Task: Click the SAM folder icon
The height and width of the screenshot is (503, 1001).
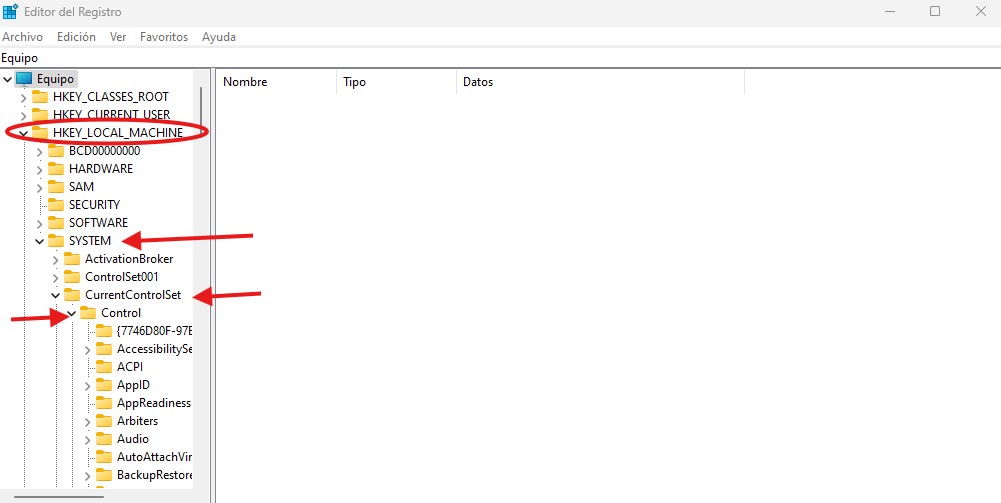Action: 56,187
